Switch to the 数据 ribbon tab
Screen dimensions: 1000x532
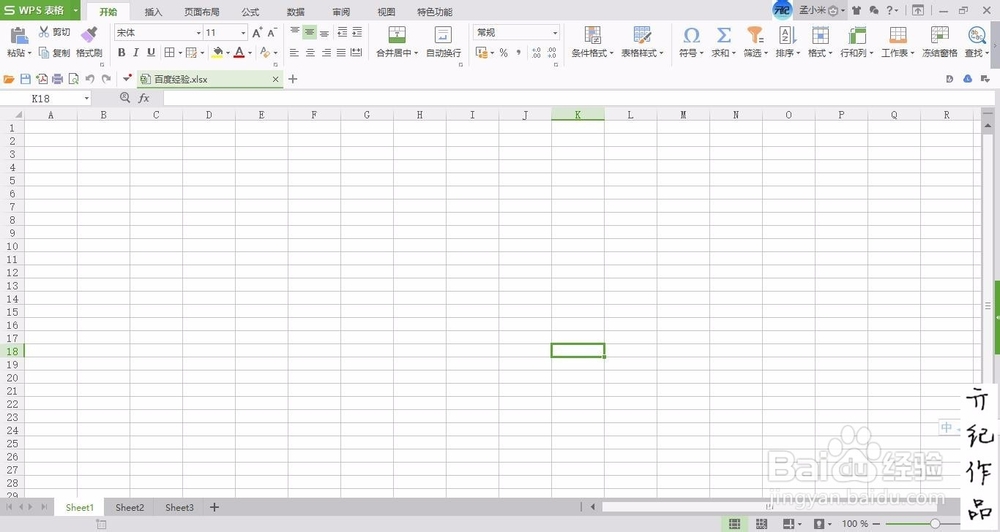pos(295,11)
